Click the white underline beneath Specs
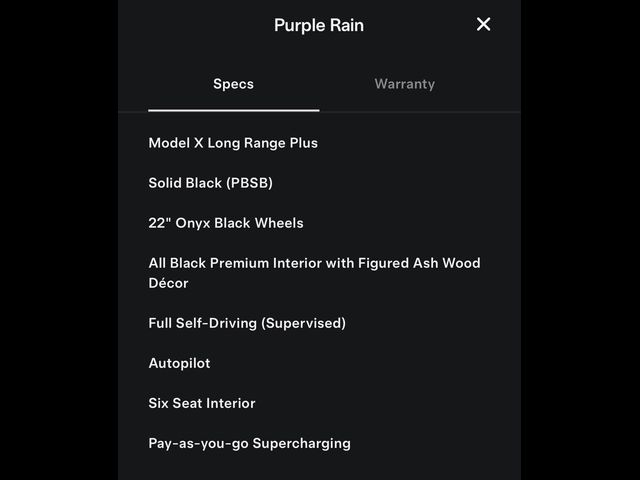Image resolution: width=640 pixels, height=480 pixels. [233, 110]
